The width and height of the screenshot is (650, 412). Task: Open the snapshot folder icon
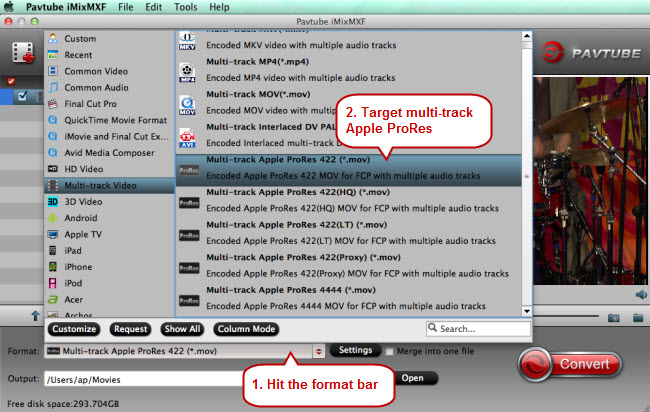pyautogui.click(x=638, y=318)
